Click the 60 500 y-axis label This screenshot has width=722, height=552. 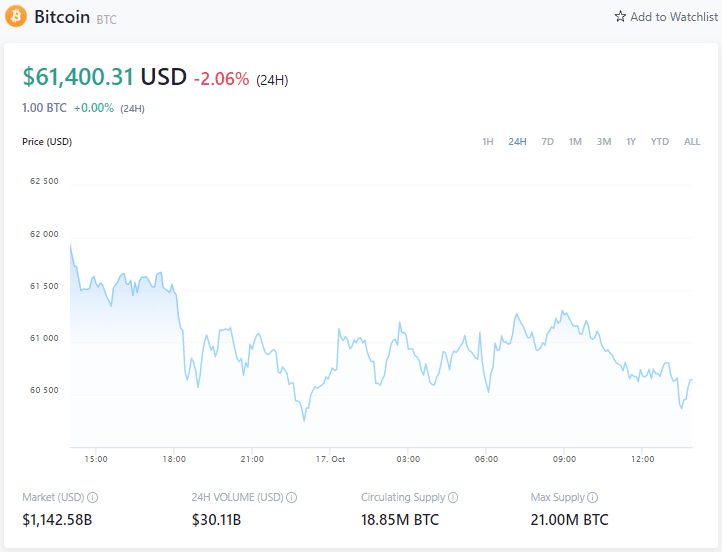[x=44, y=390]
